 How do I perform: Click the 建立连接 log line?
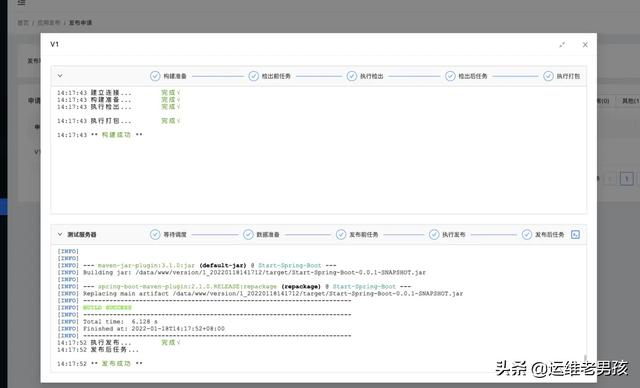[x=118, y=93]
